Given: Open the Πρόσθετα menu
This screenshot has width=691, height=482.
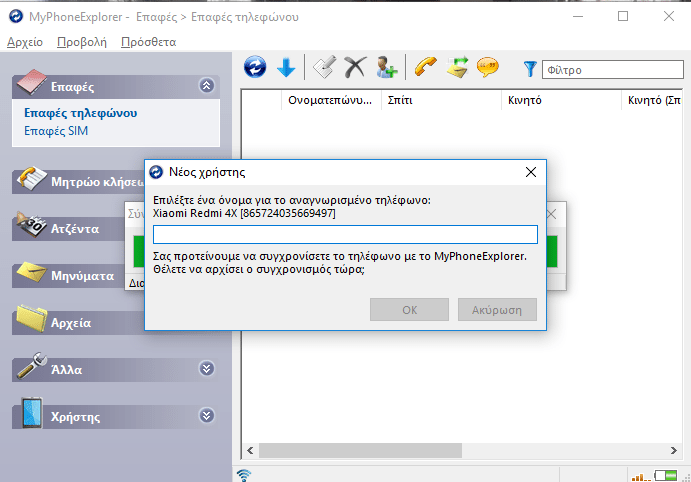Looking at the screenshot, I should coord(149,42).
